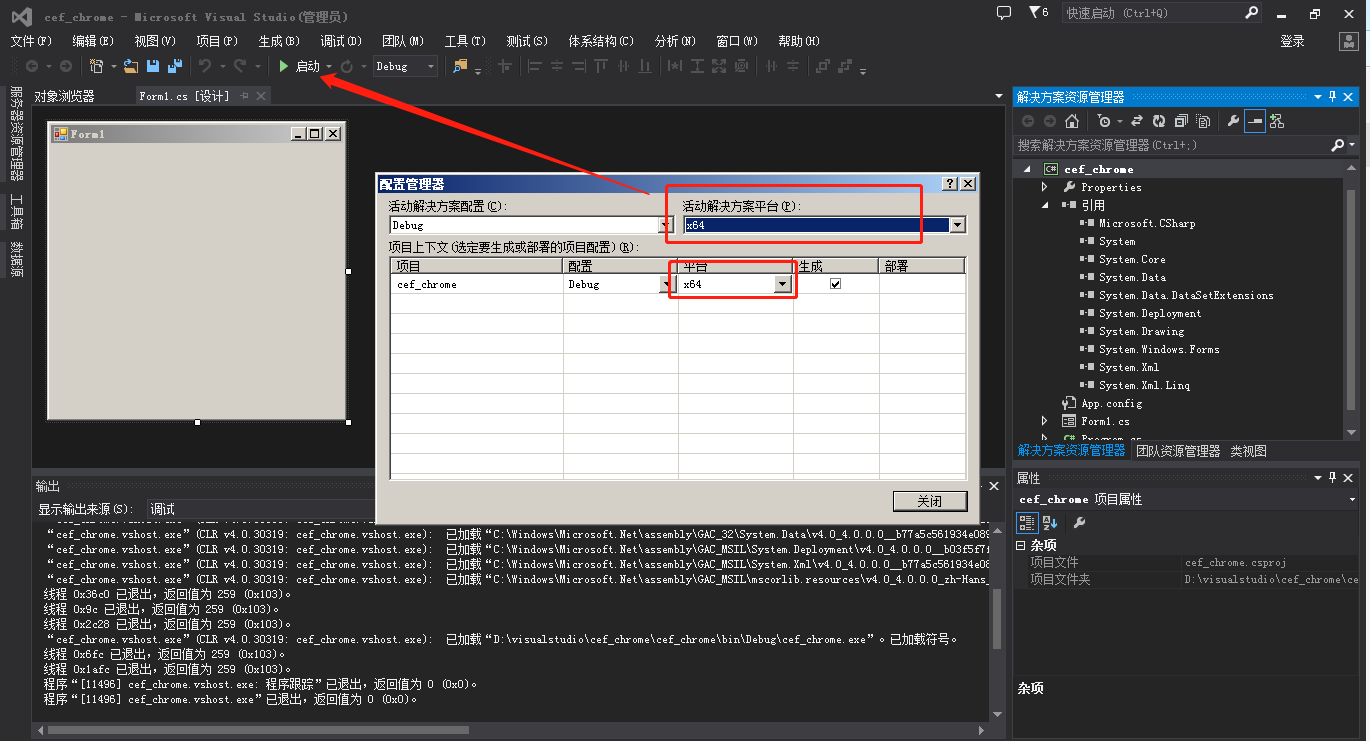Switch to the 类视图 tab

1248,451
